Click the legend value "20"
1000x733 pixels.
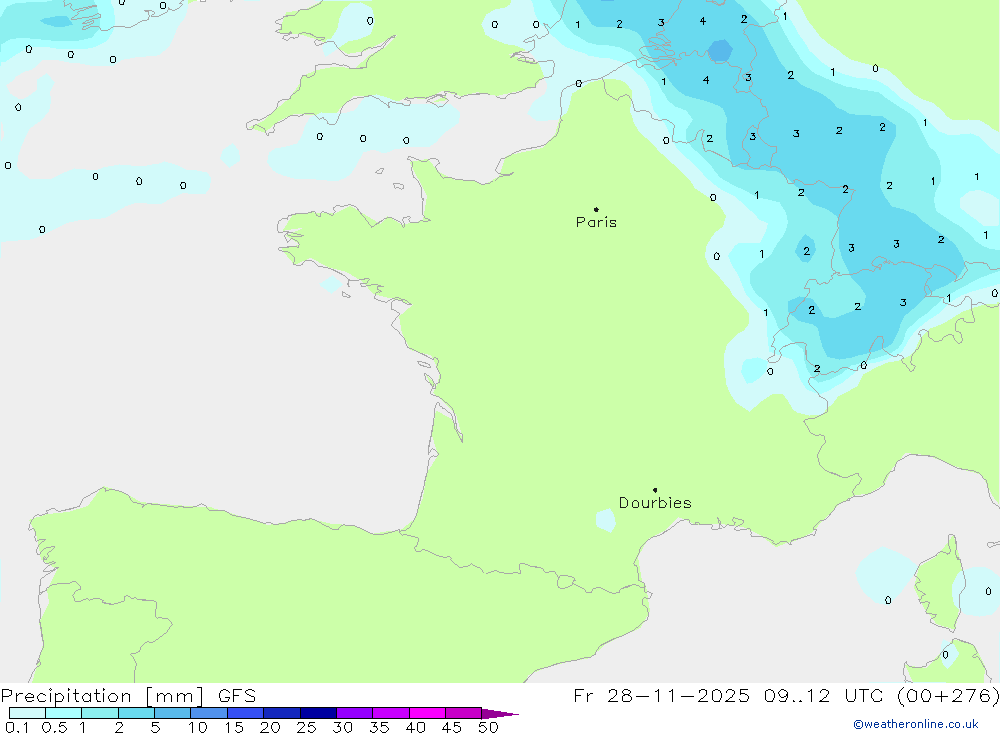pyautogui.click(x=270, y=727)
